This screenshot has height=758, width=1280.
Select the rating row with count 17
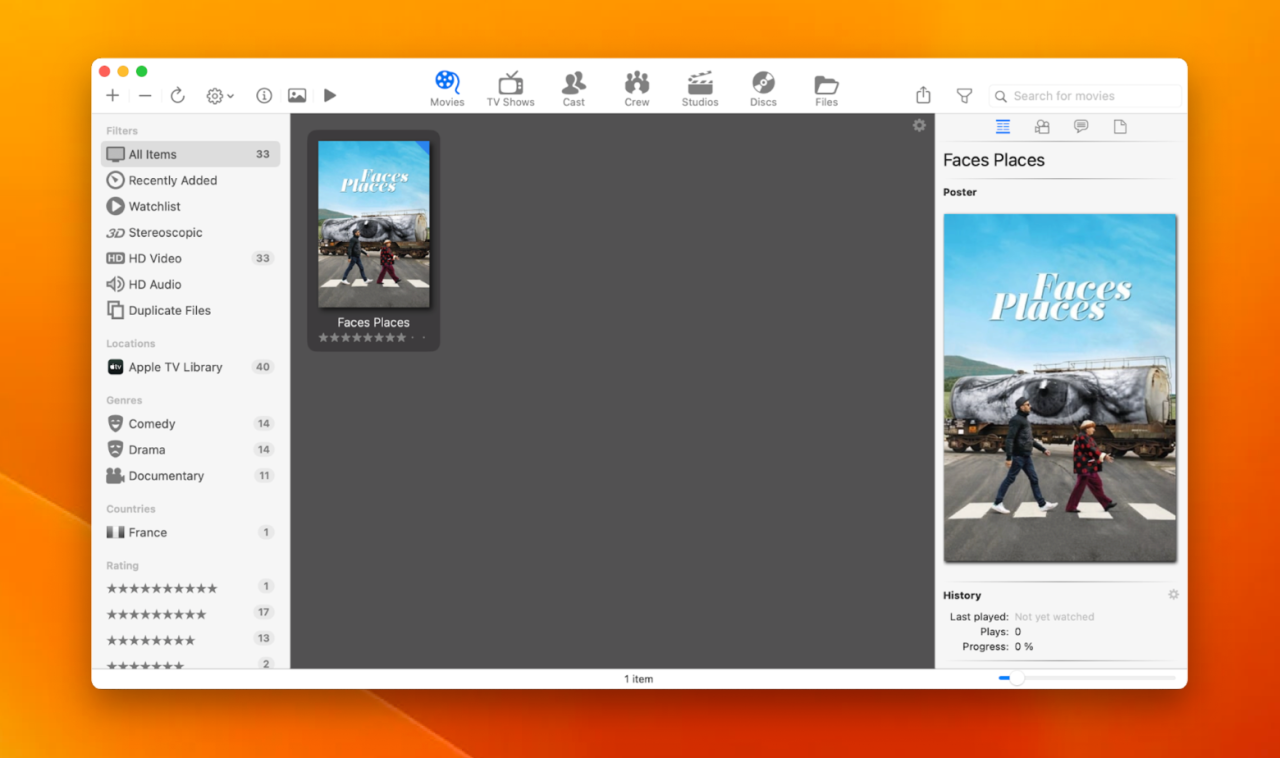click(x=190, y=614)
